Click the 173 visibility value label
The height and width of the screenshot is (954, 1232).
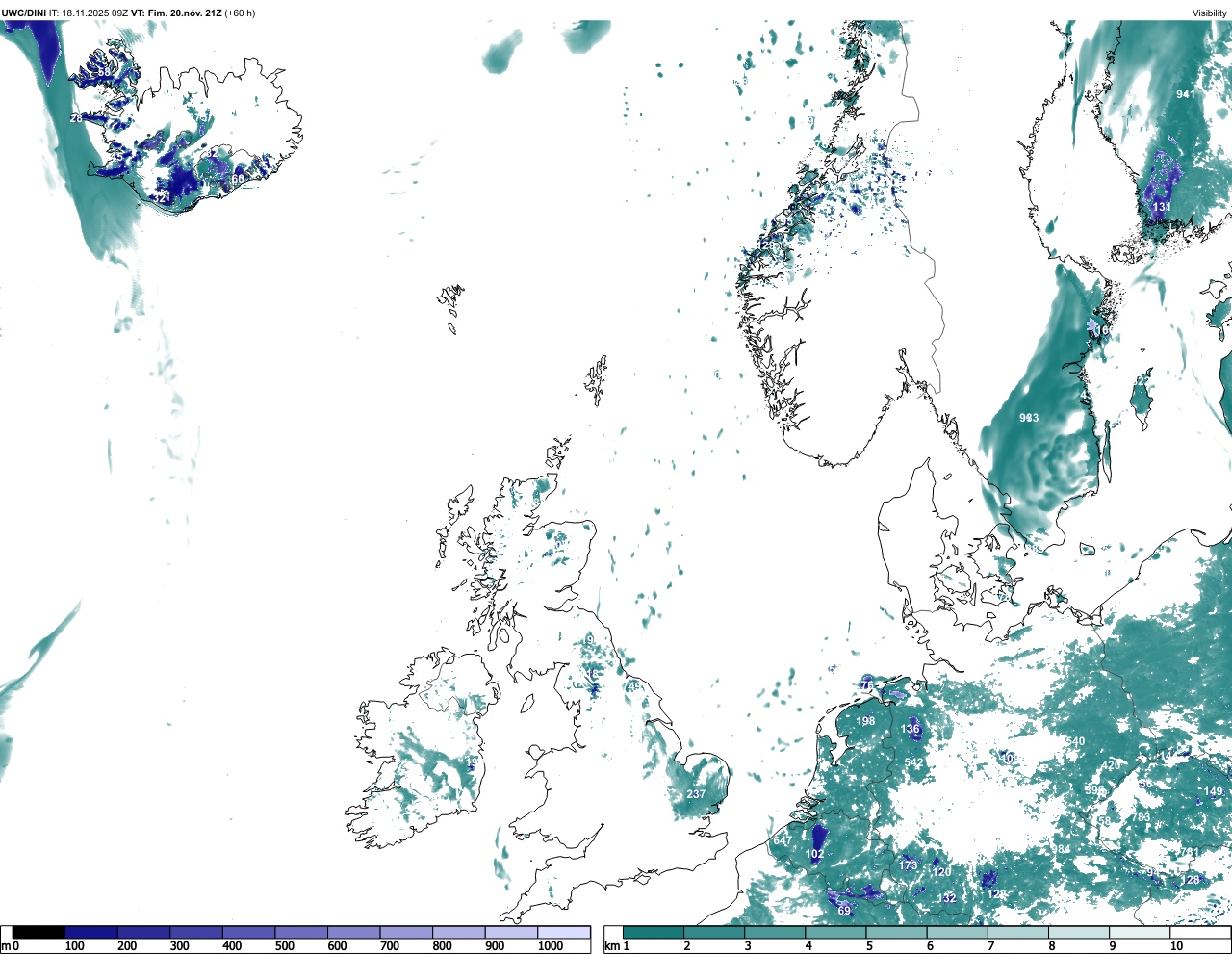[909, 865]
